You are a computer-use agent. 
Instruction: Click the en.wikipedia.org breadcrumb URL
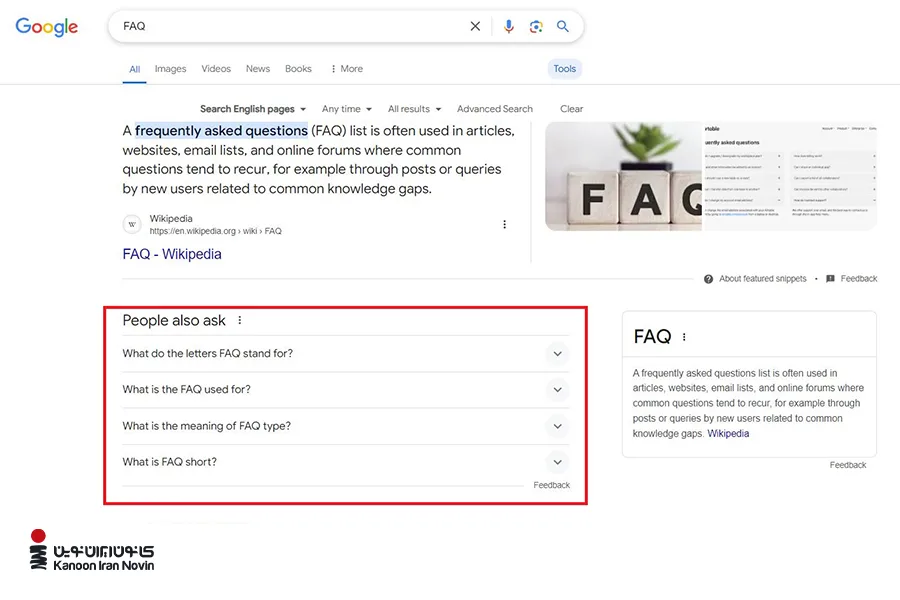216,231
